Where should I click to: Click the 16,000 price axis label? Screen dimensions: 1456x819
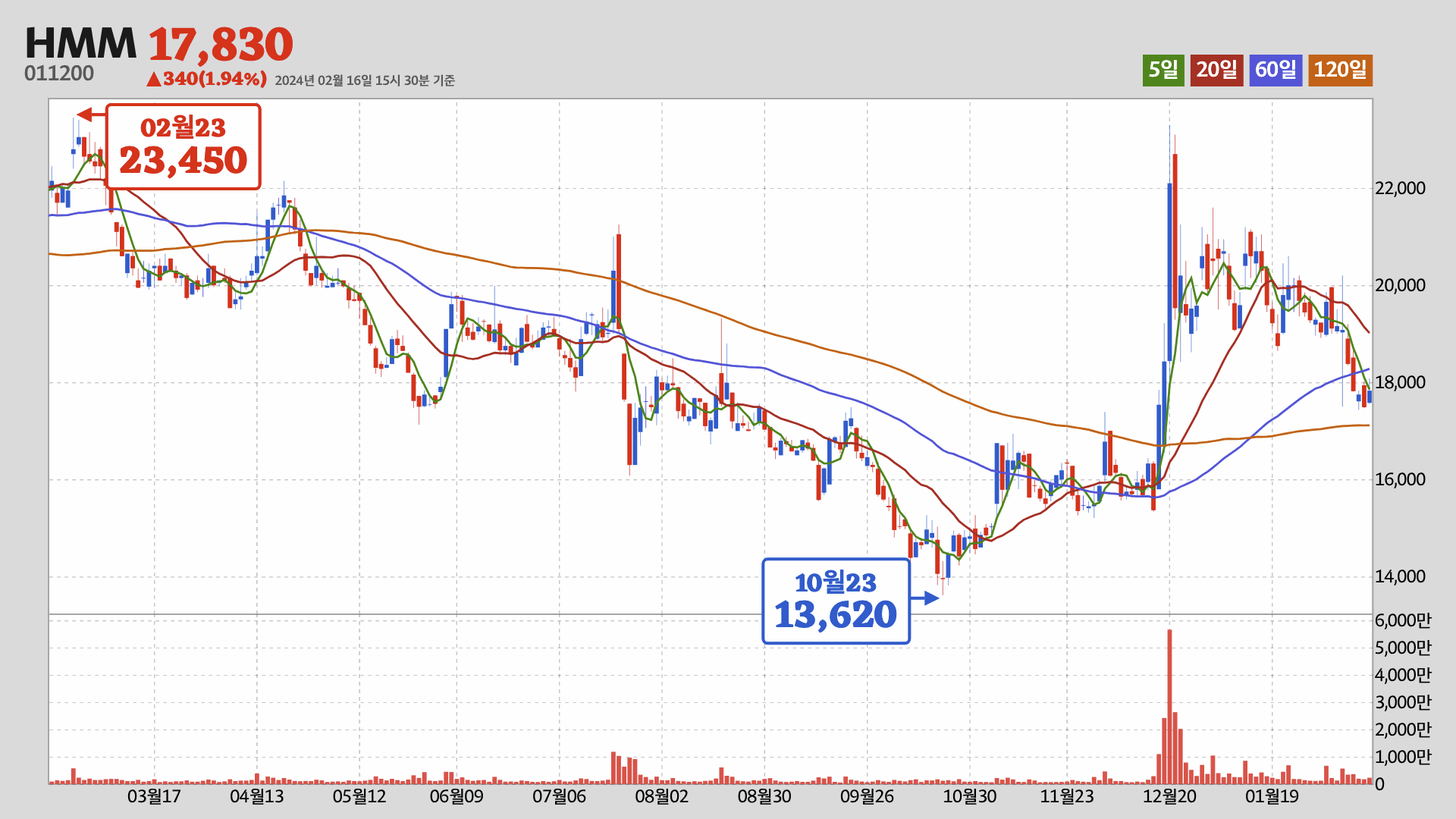click(x=1400, y=479)
